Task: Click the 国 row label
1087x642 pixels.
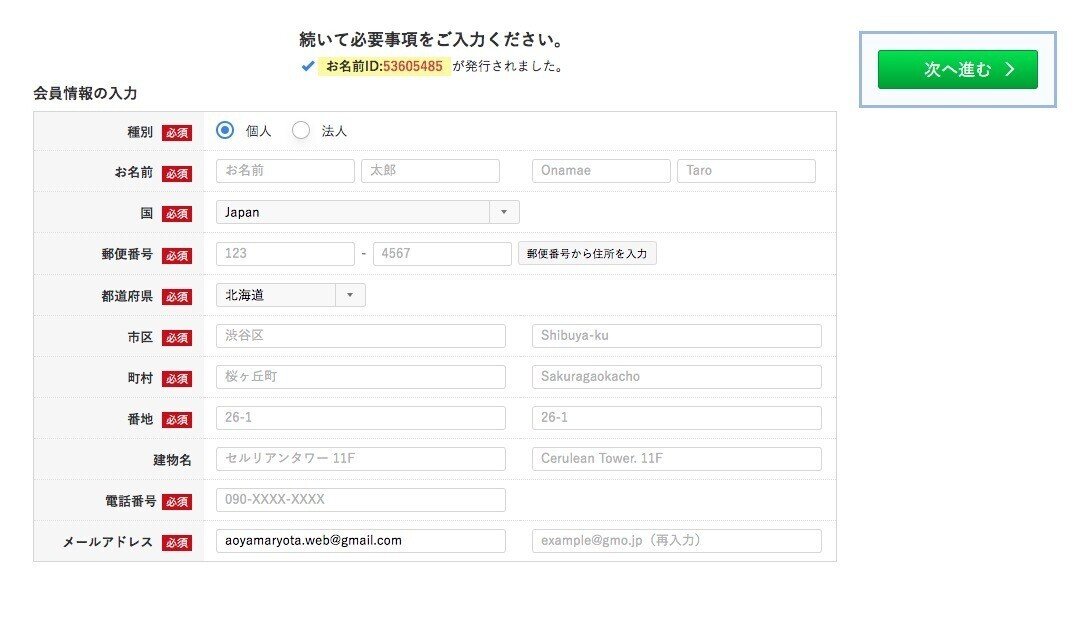Action: [147, 214]
